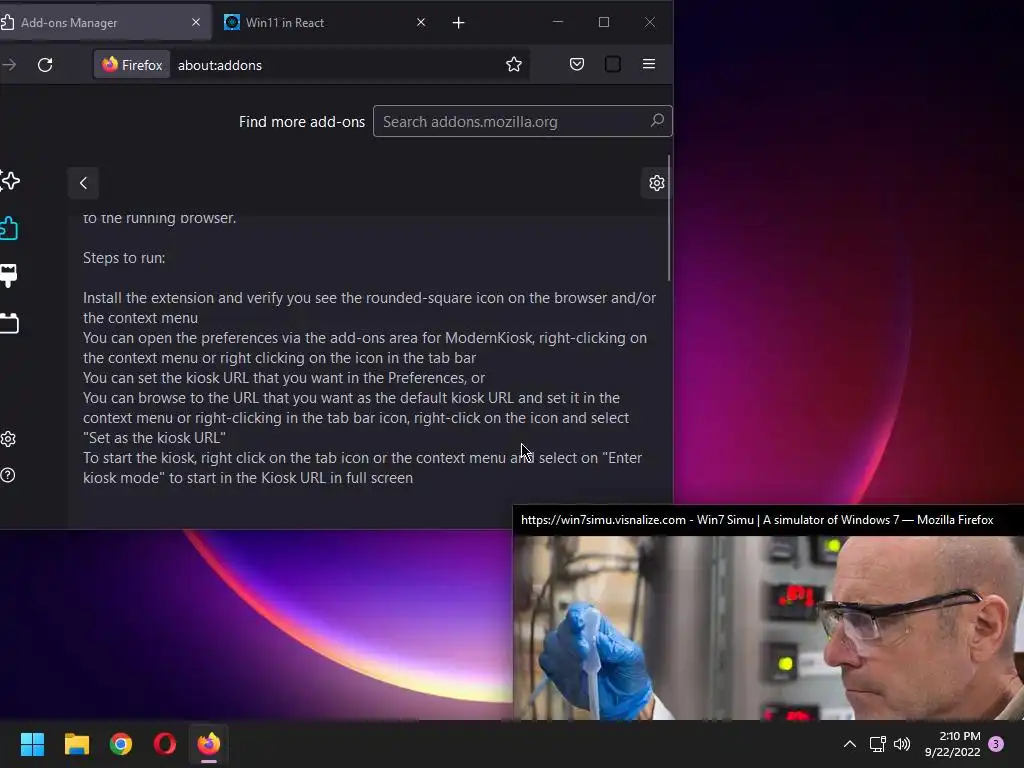Save the page to Pocket

click(x=577, y=64)
